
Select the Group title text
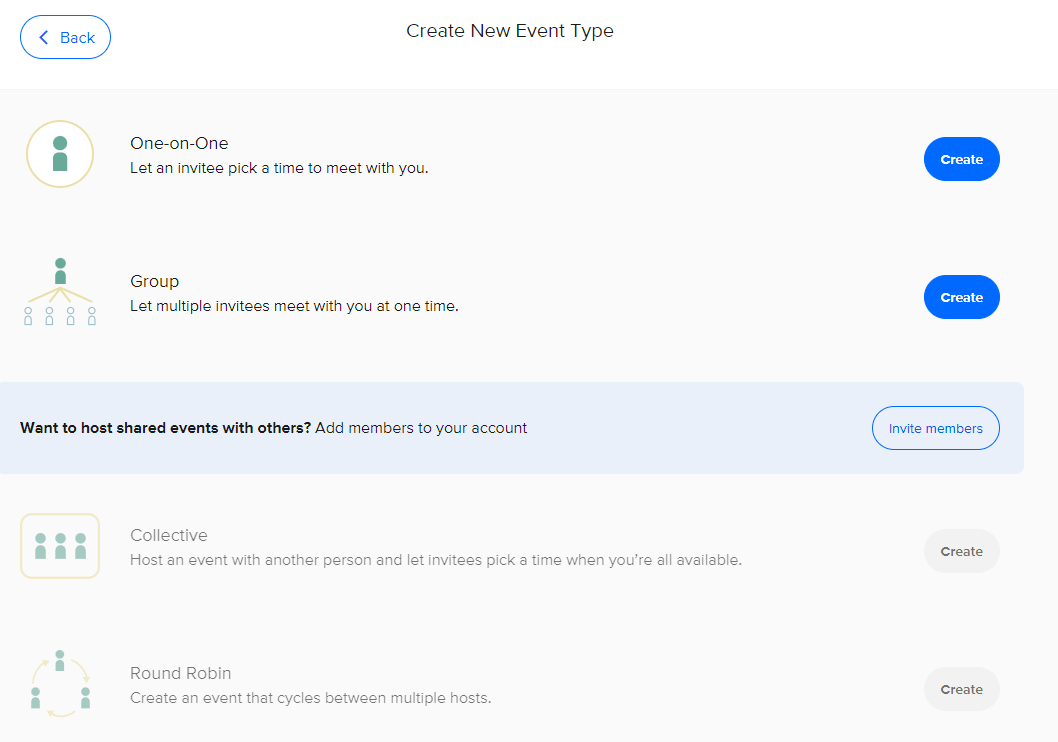(x=155, y=281)
